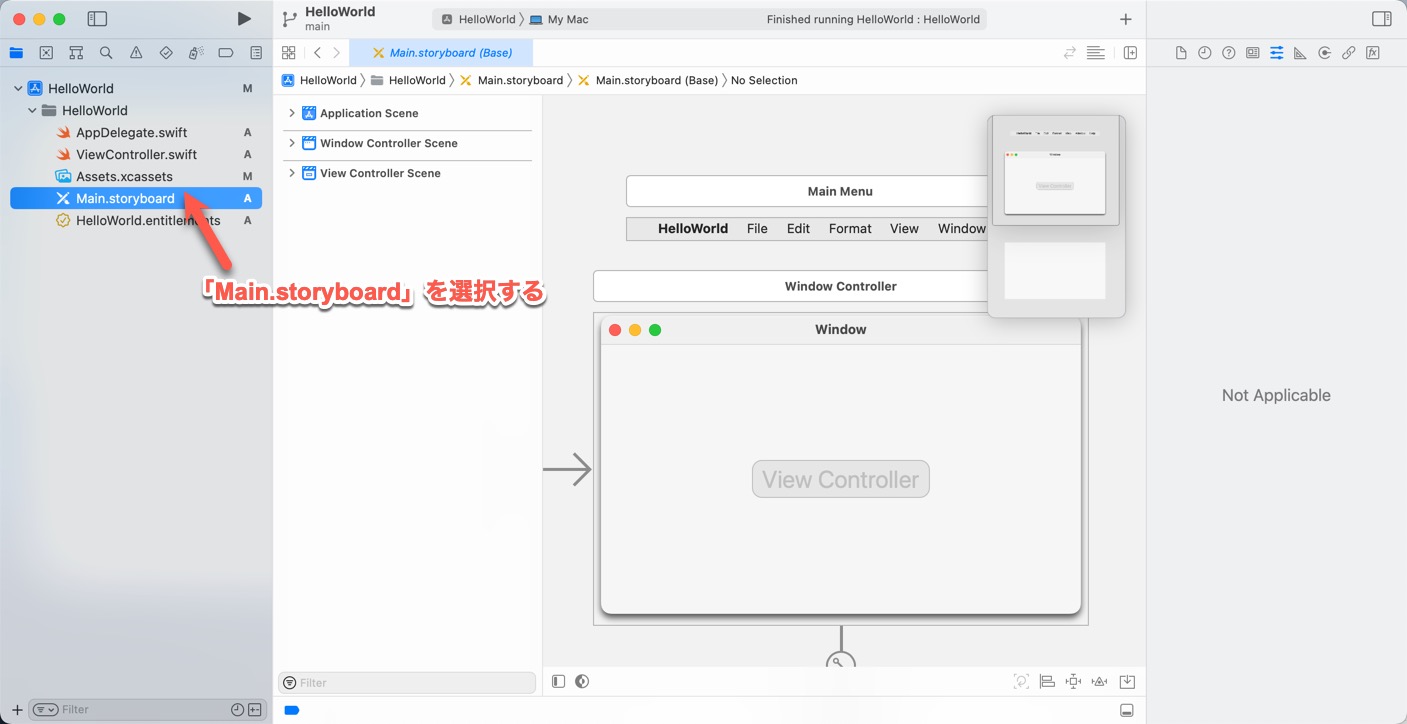Collapse the HelloWorld project root
Image resolution: width=1407 pixels, height=724 pixels.
[18, 88]
